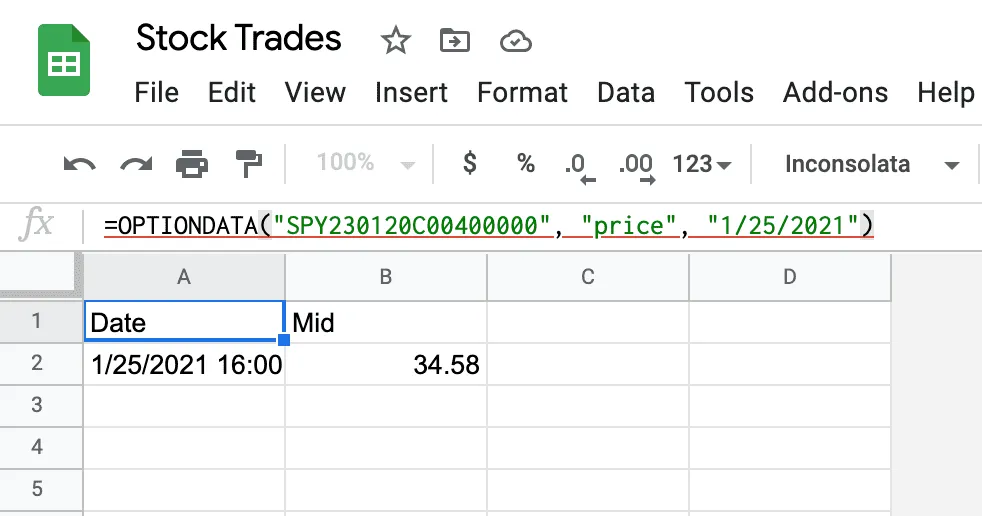Click the print icon

(192, 164)
